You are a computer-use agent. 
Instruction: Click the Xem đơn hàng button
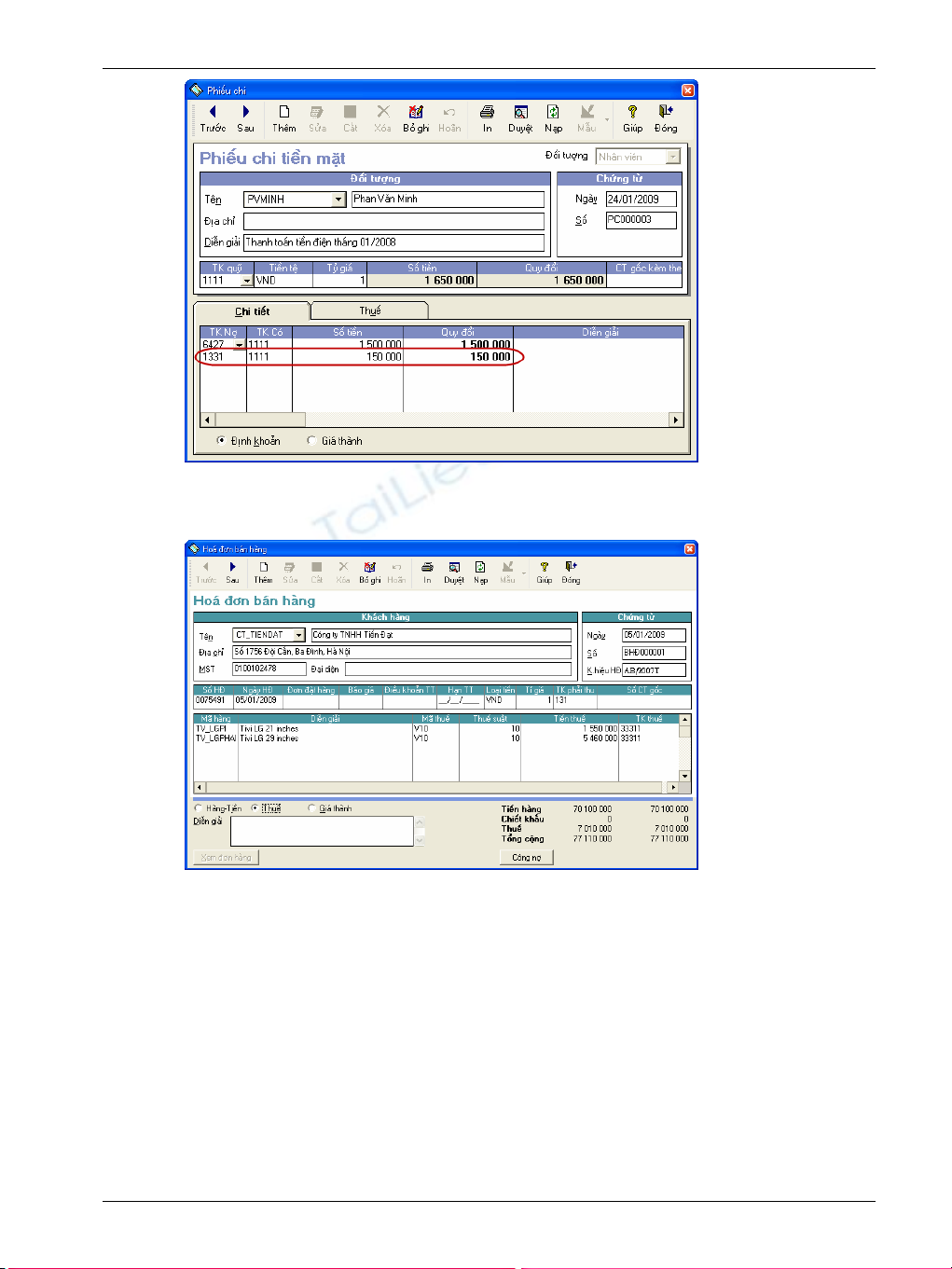(227, 857)
